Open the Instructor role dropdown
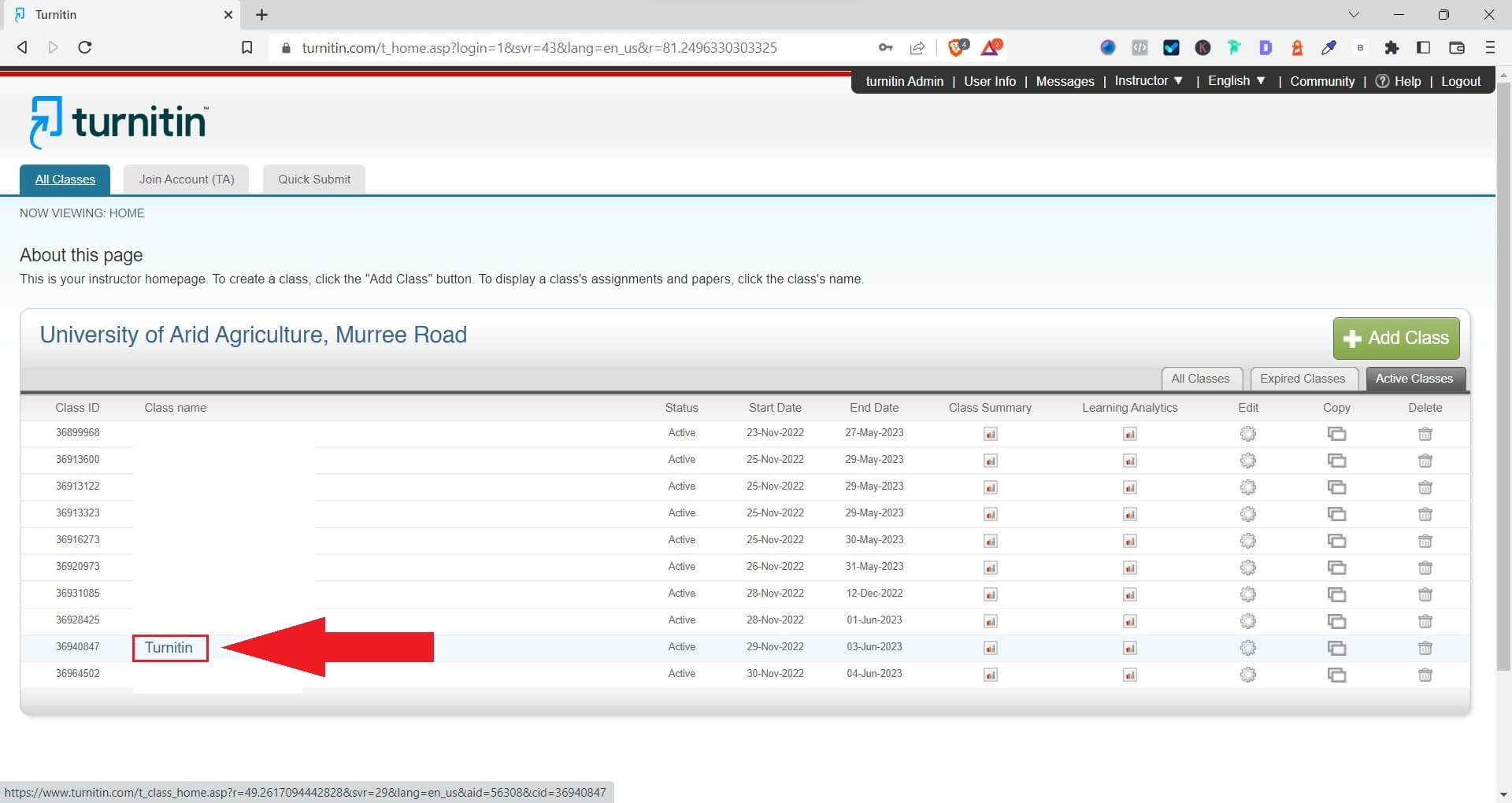 point(1147,81)
